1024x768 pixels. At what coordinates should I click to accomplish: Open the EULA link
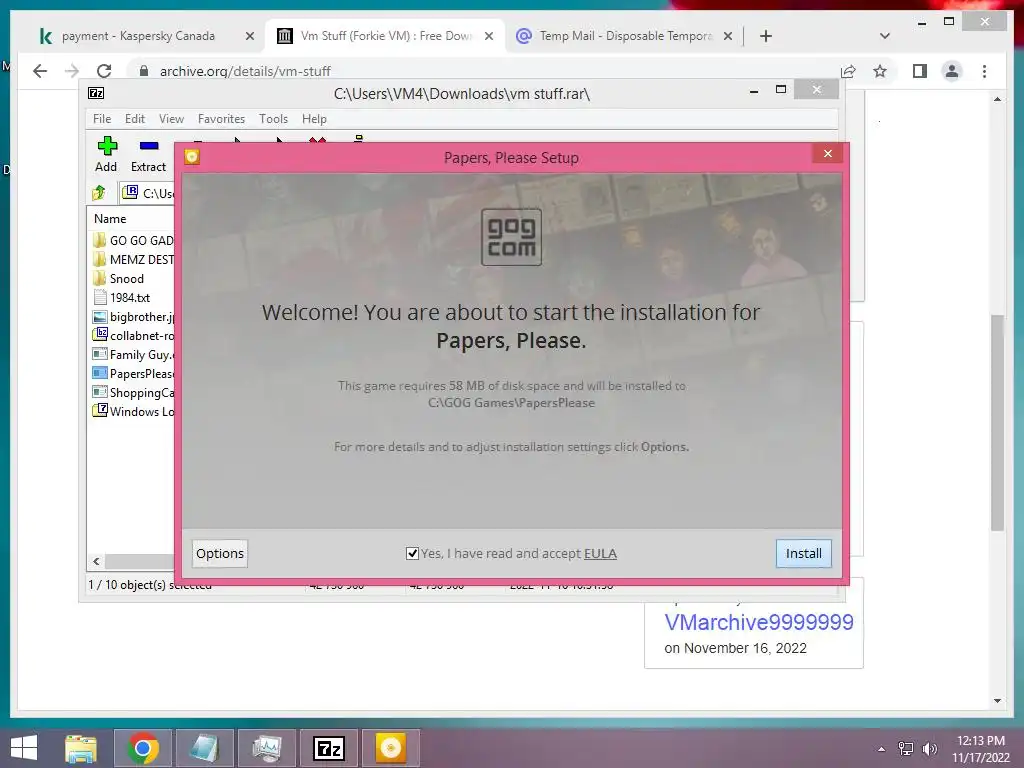(600, 553)
